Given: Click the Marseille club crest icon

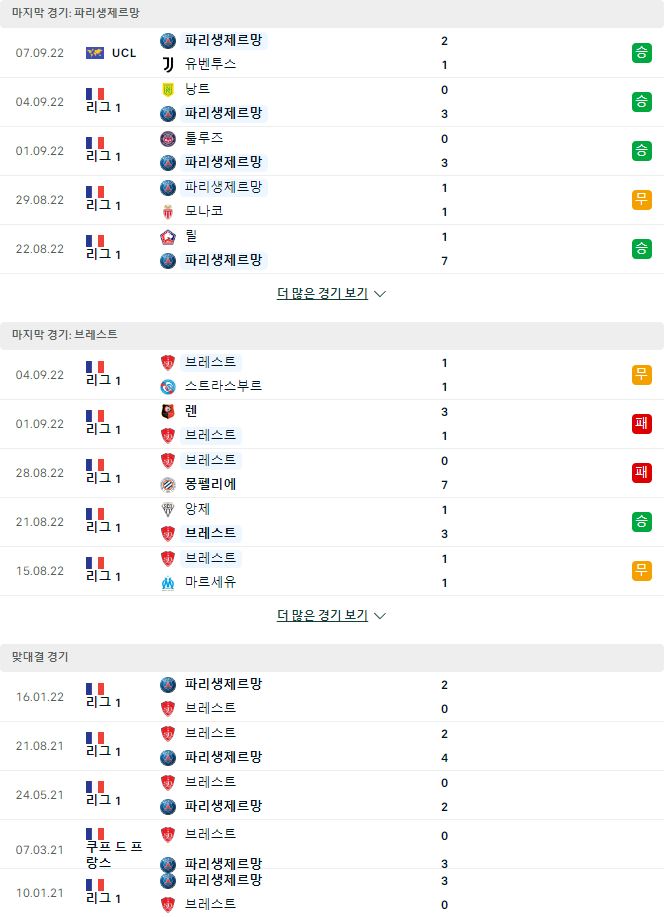Looking at the screenshot, I should (168, 582).
